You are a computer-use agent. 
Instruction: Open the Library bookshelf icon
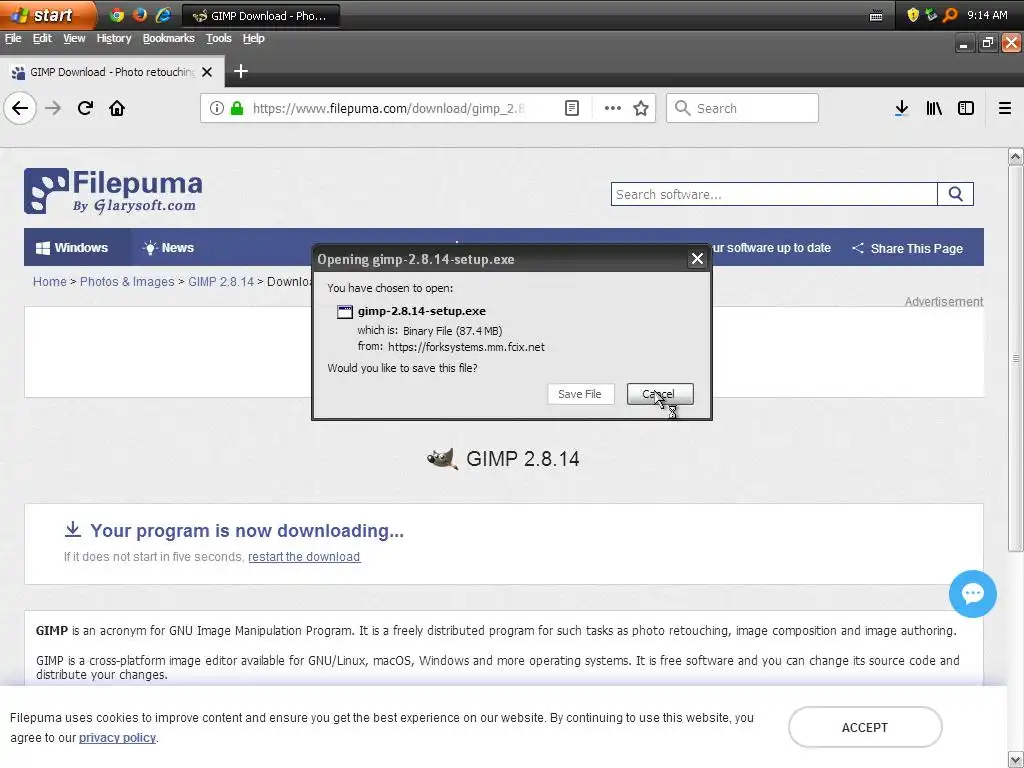point(934,108)
